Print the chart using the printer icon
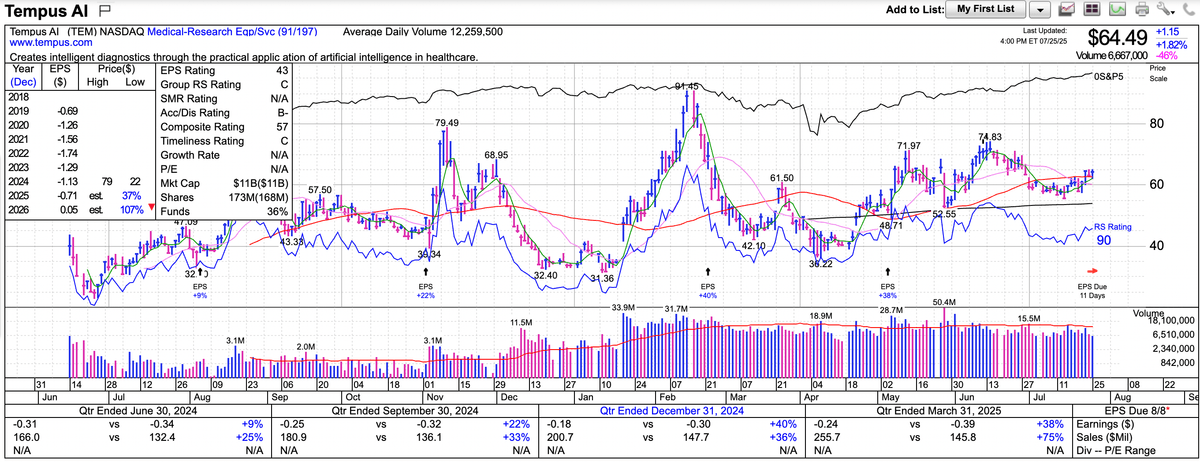The height and width of the screenshot is (462, 1200). [x=1141, y=9]
